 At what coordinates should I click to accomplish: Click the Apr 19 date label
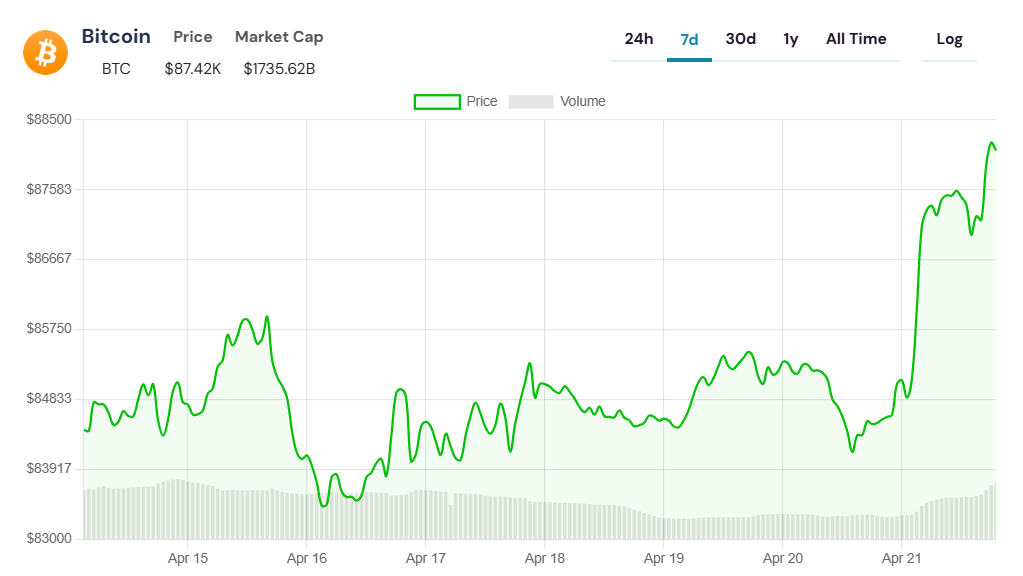pyautogui.click(x=664, y=558)
